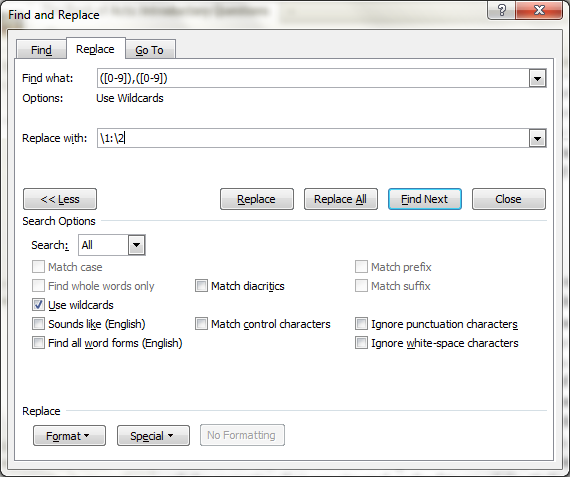The width and height of the screenshot is (570, 477).
Task: Open the Format menu button
Action: coord(69,435)
